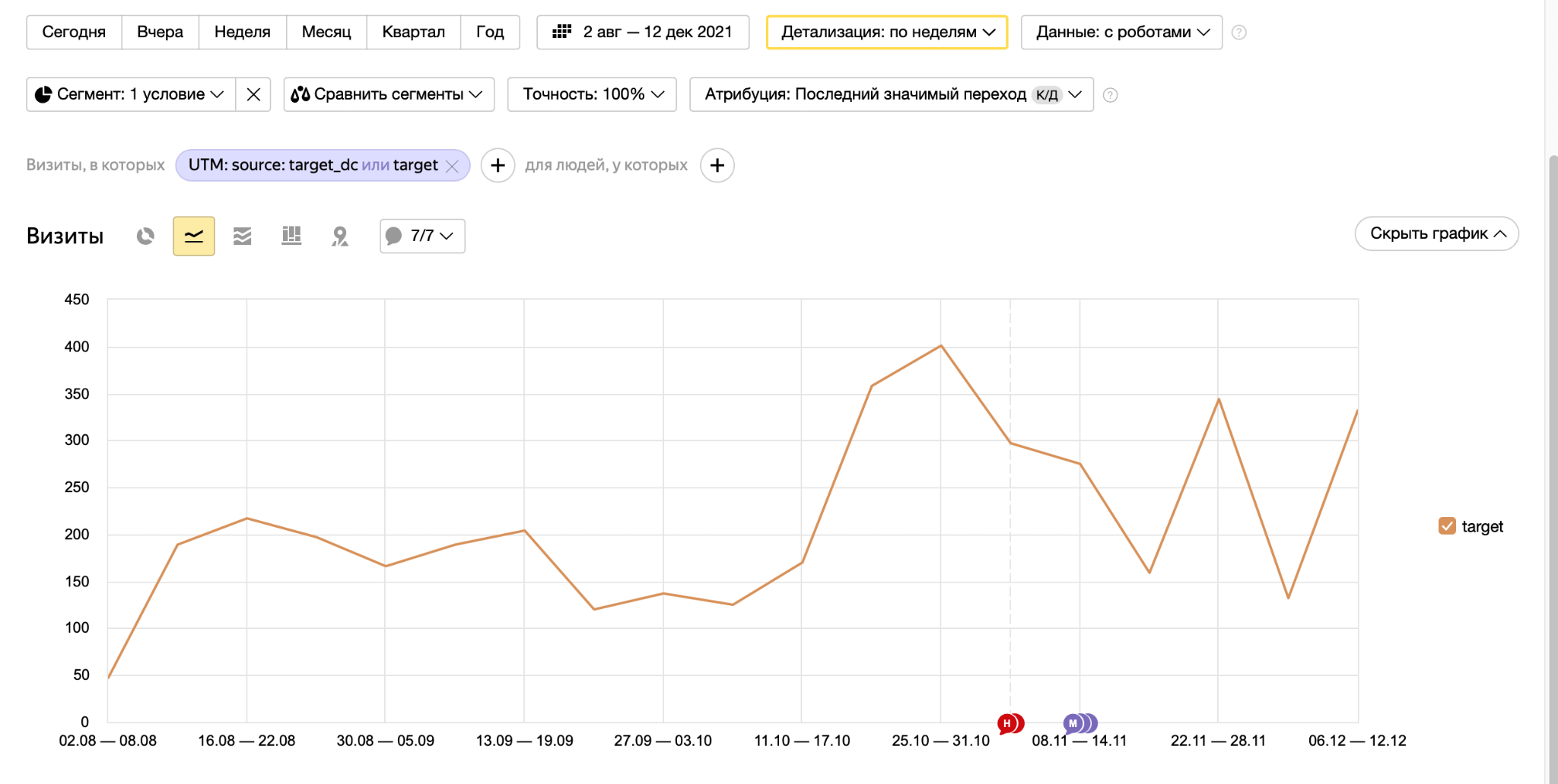Uncheck the target legend checkbox

pos(1447,526)
